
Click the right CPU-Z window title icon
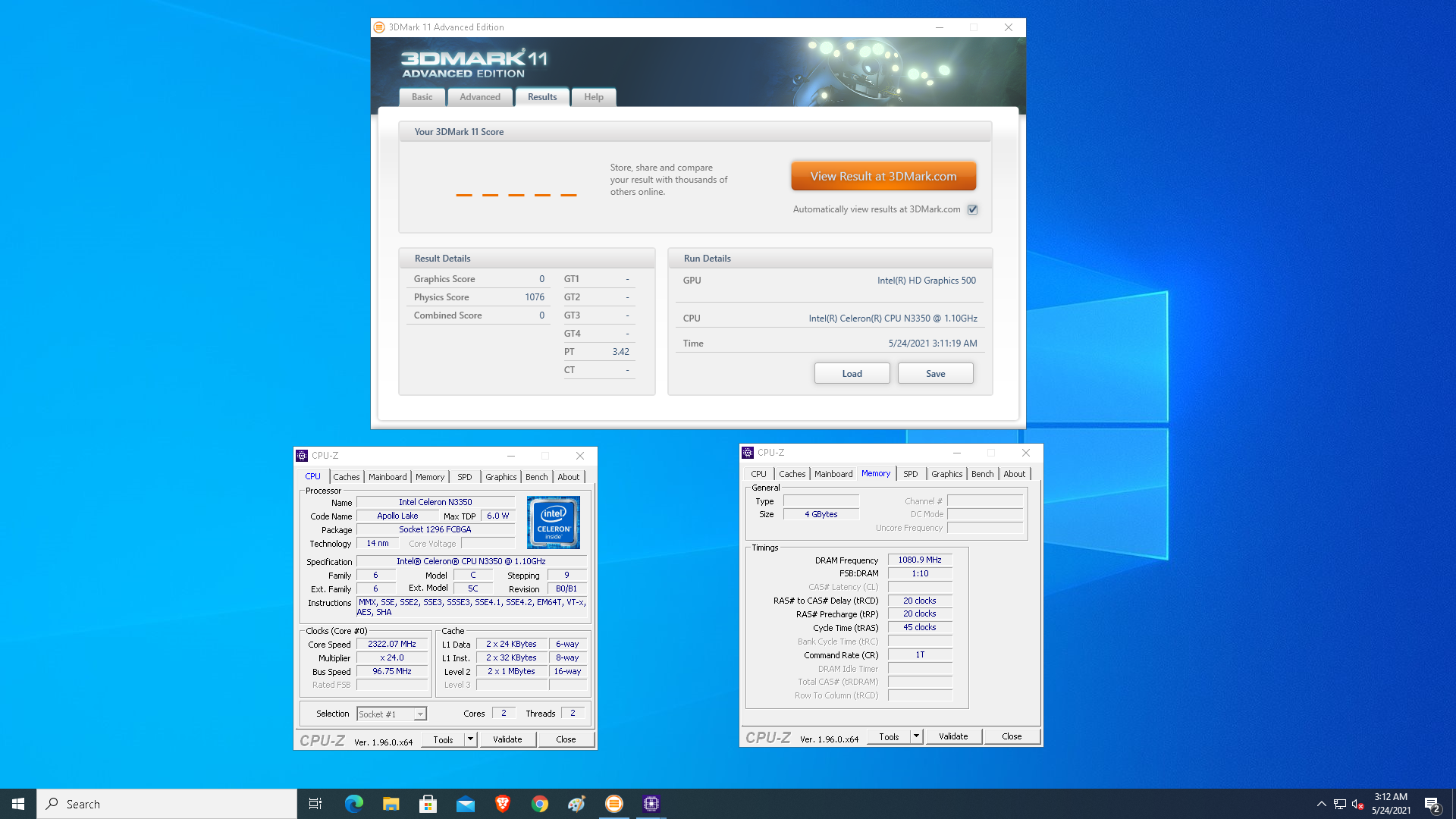click(748, 453)
